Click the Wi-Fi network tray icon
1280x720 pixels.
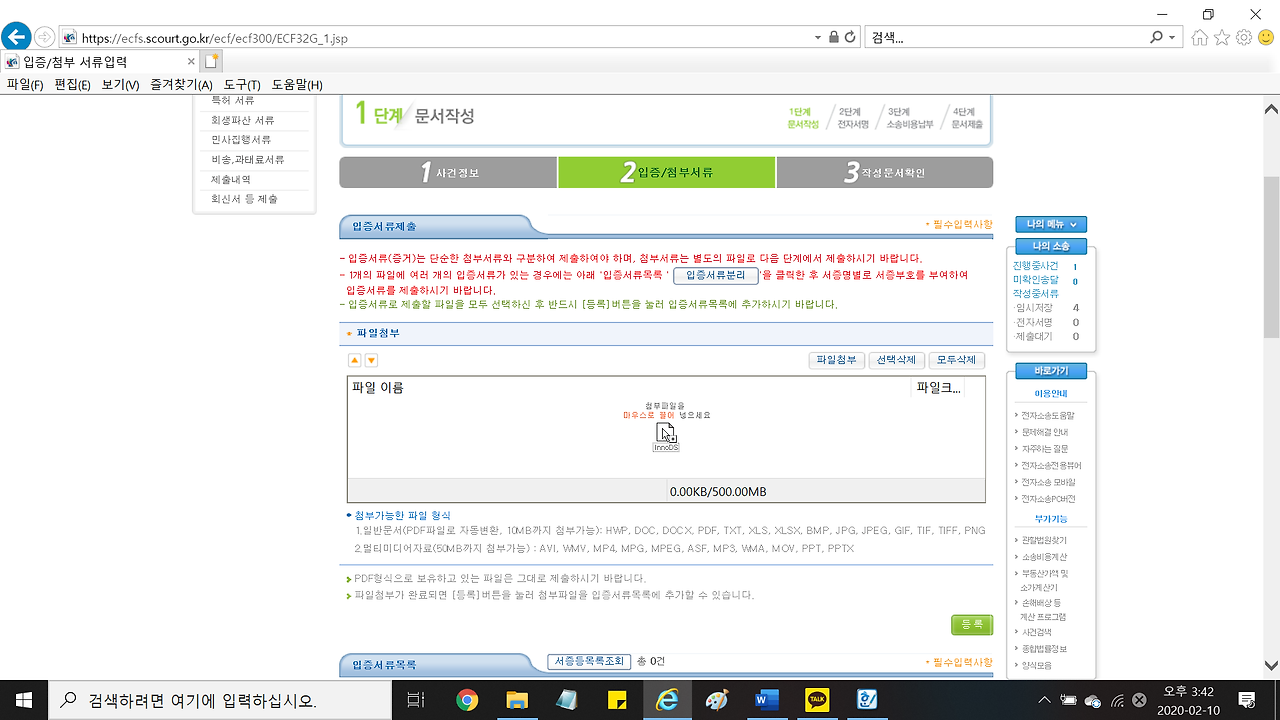click(x=1117, y=700)
